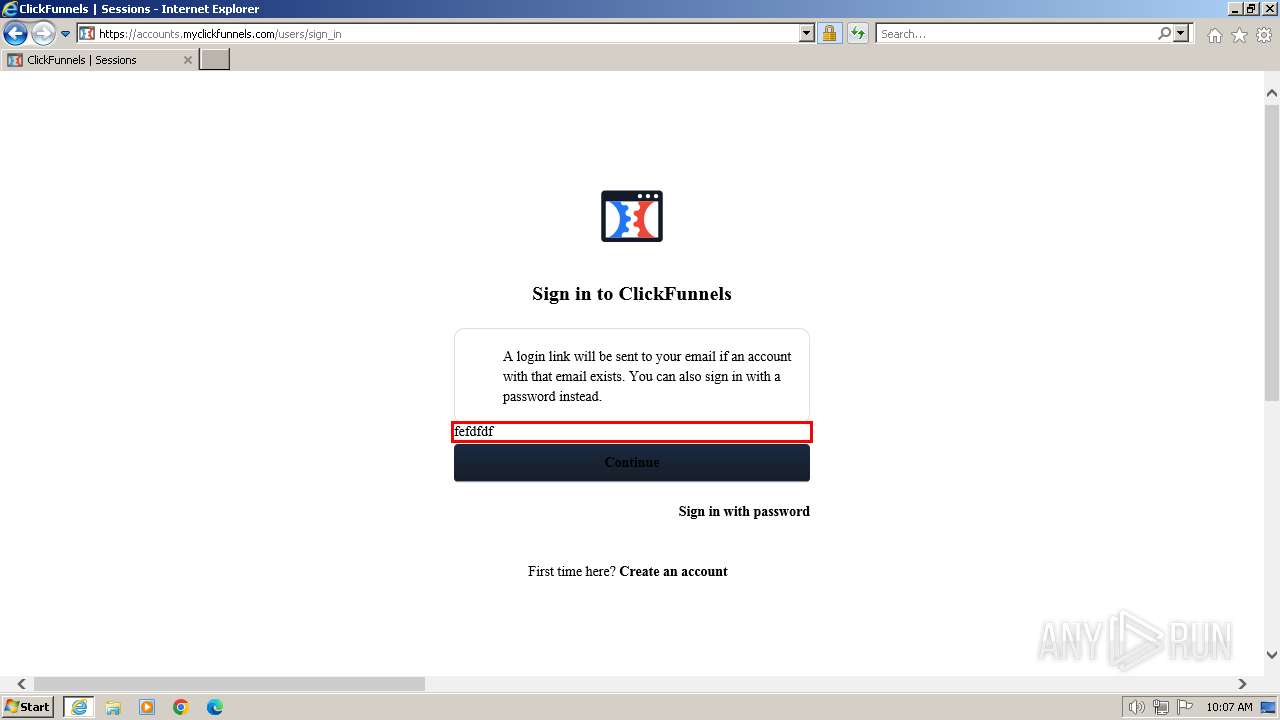Expand the address bar autocomplete dropdown
This screenshot has height=720, width=1280.
pyautogui.click(x=807, y=34)
